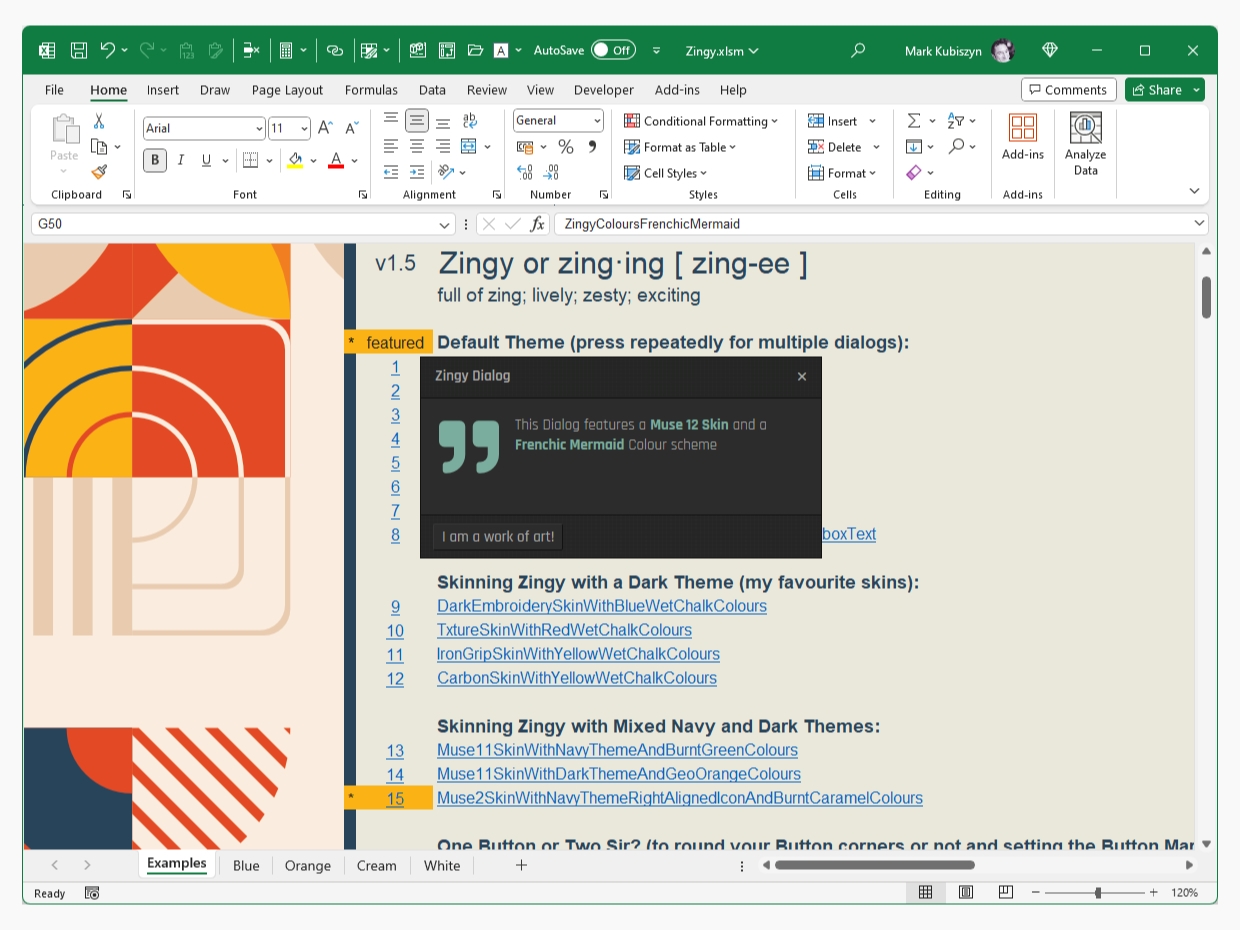The height and width of the screenshot is (930, 1240).
Task: Click the Percent Style icon
Action: tap(565, 147)
